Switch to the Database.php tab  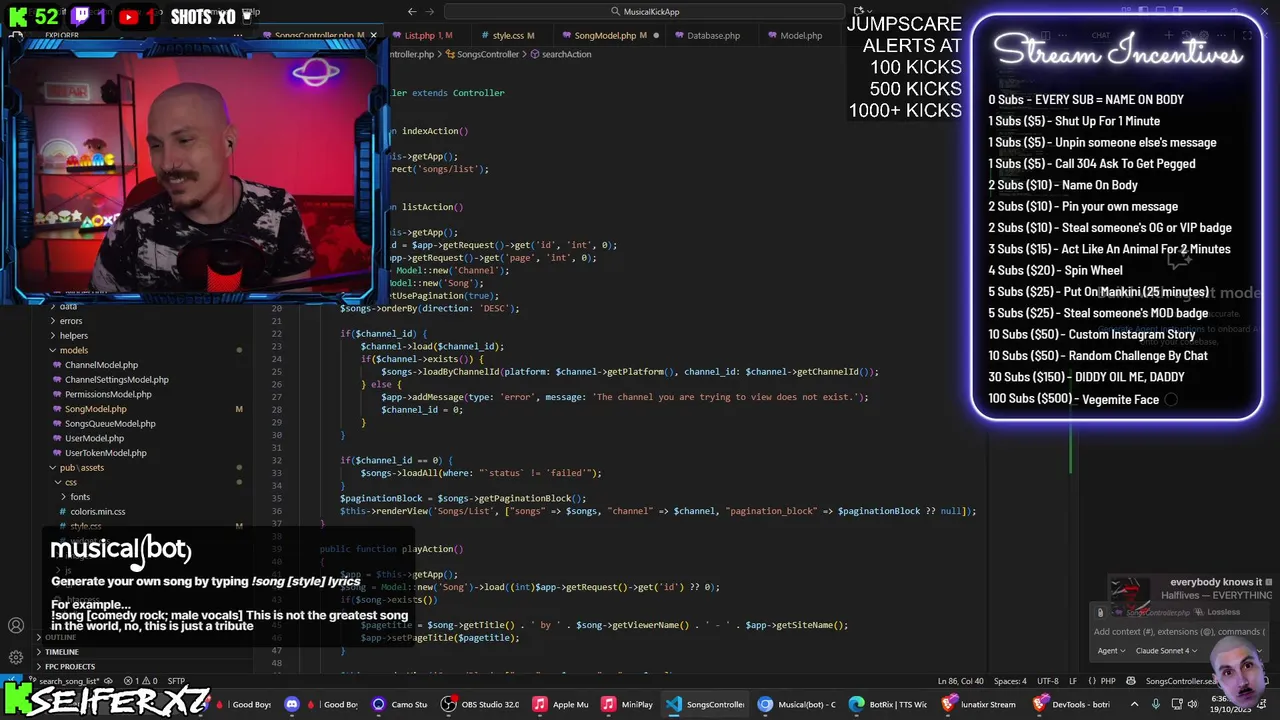tap(713, 35)
